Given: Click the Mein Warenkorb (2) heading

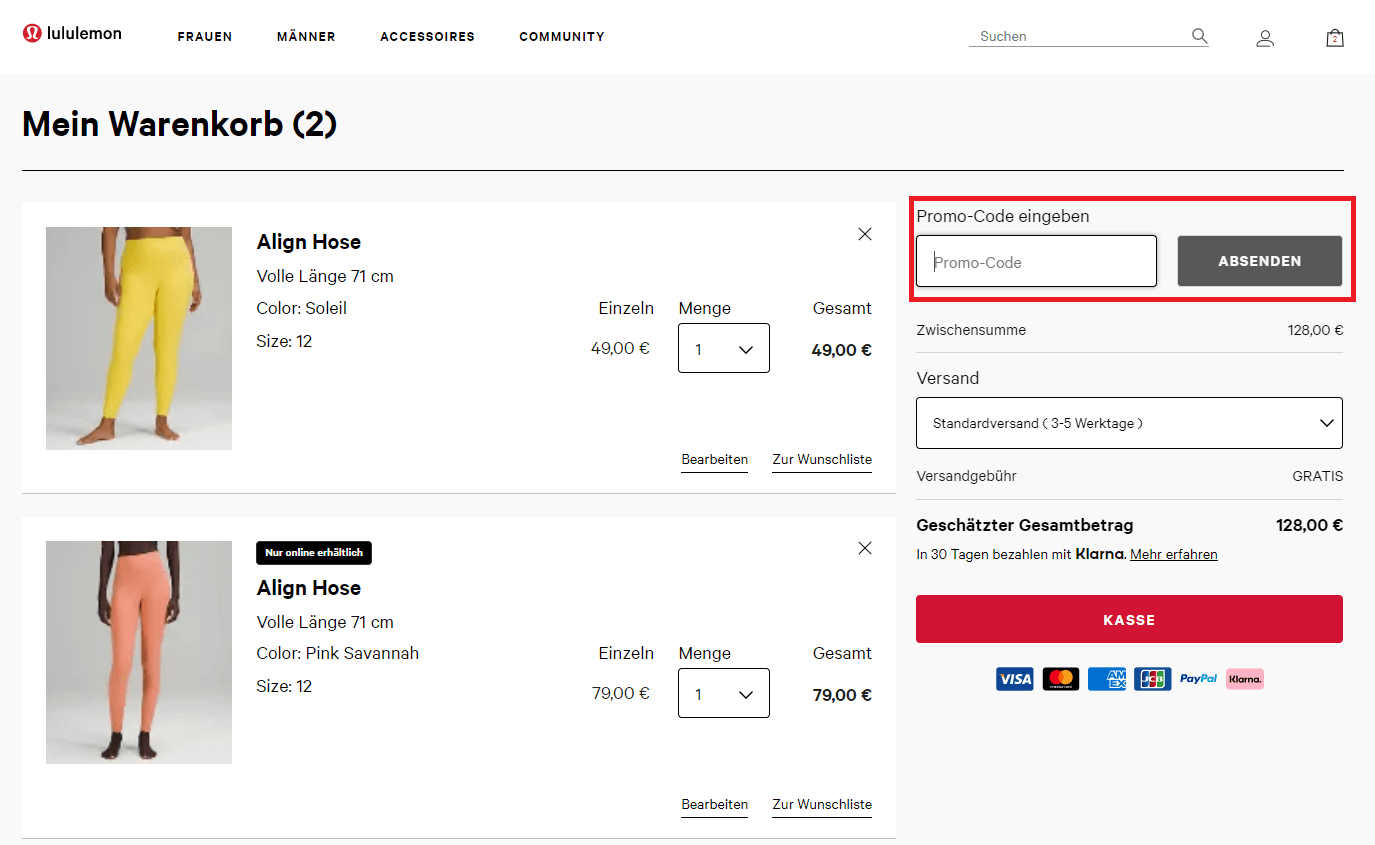Looking at the screenshot, I should tap(180, 124).
